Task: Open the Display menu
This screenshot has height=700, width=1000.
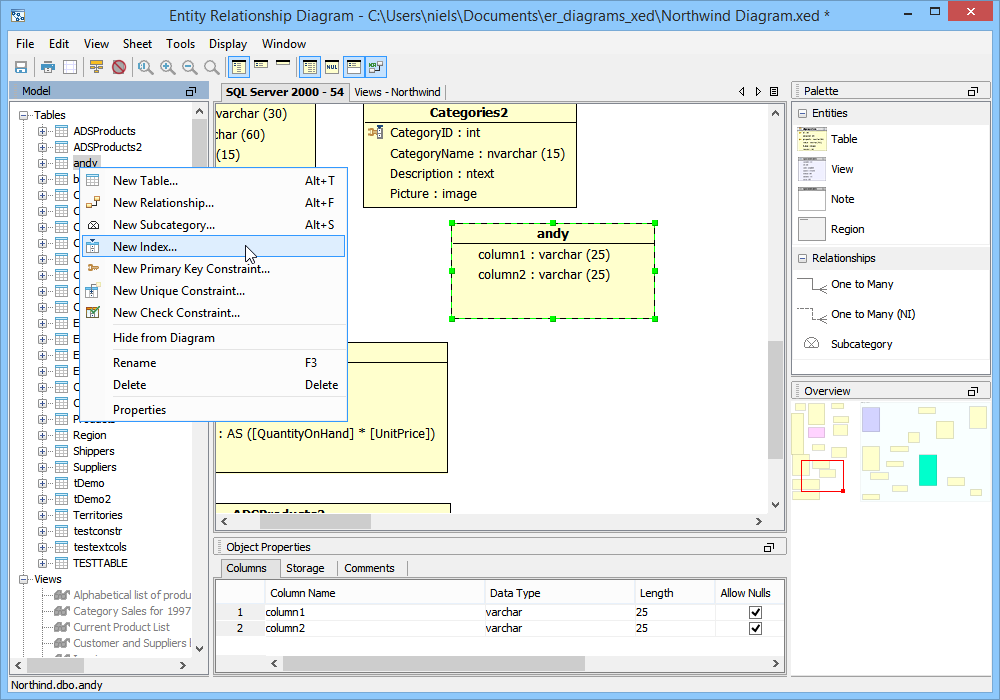Action: tap(228, 44)
